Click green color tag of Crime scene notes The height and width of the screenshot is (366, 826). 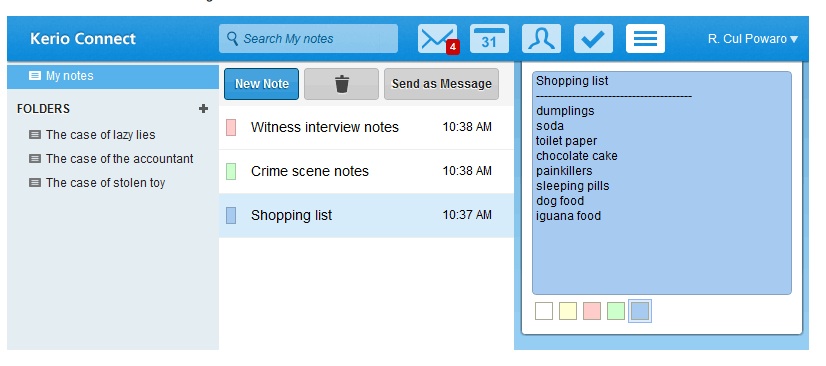(231, 171)
